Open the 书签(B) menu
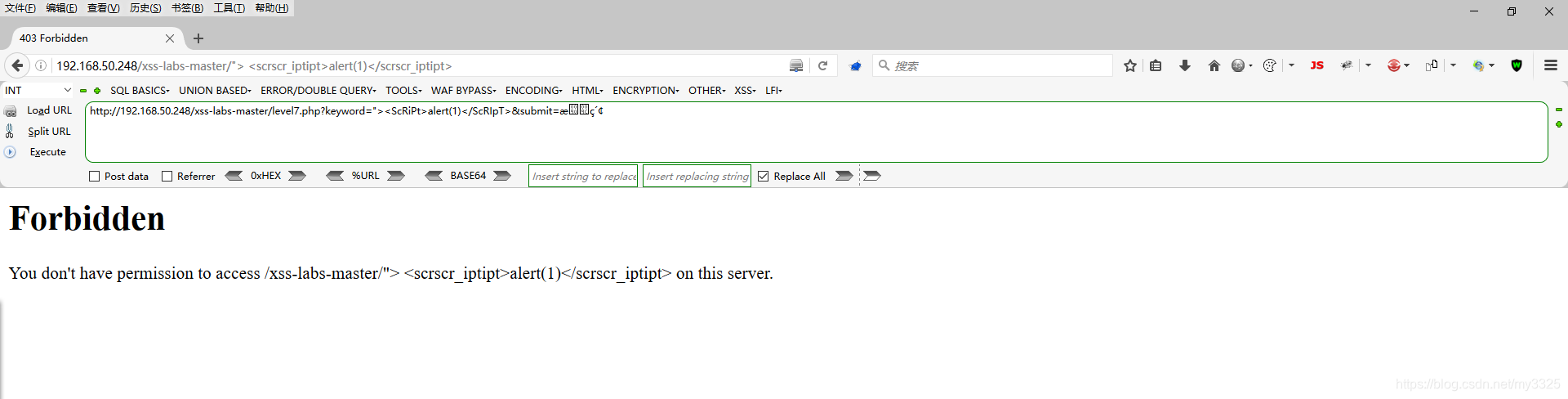1568x399 pixels. [x=187, y=8]
